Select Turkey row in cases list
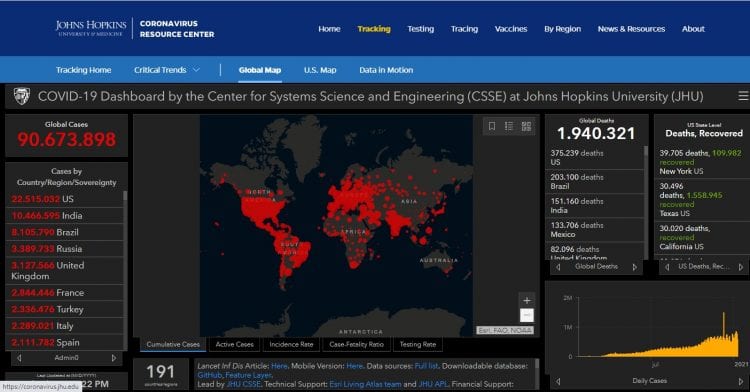Screen dimensions: 750x392 click(65, 309)
